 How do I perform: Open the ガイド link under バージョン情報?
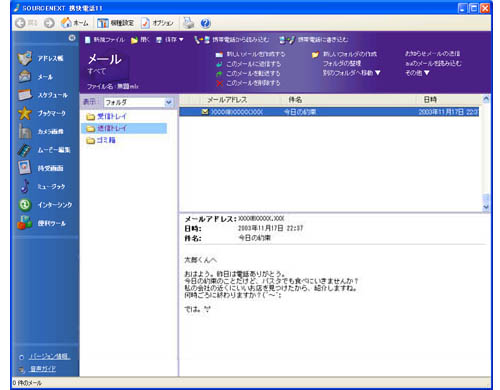(x=43, y=369)
